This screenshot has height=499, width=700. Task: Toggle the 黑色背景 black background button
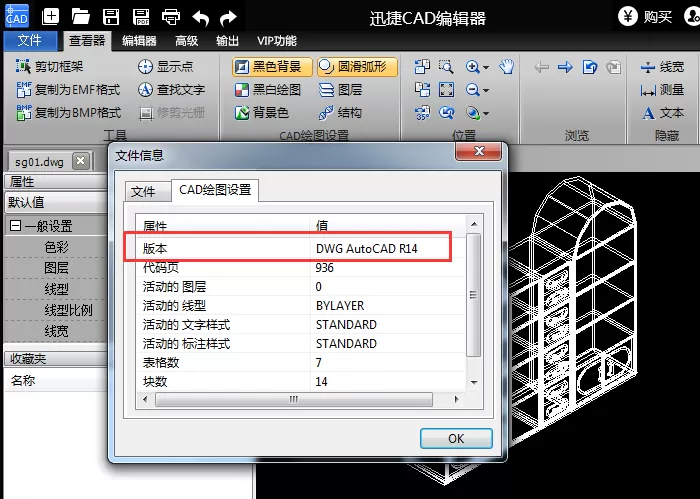pos(272,67)
